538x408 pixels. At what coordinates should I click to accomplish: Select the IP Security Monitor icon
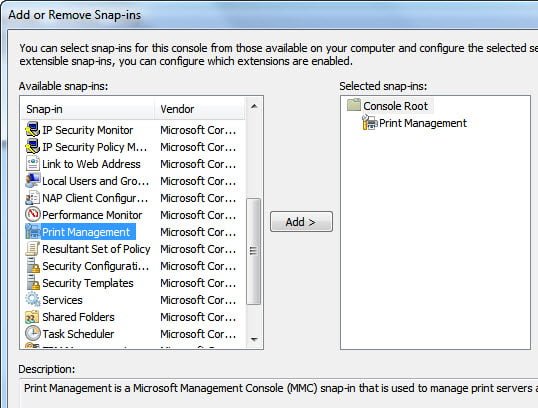(x=33, y=130)
